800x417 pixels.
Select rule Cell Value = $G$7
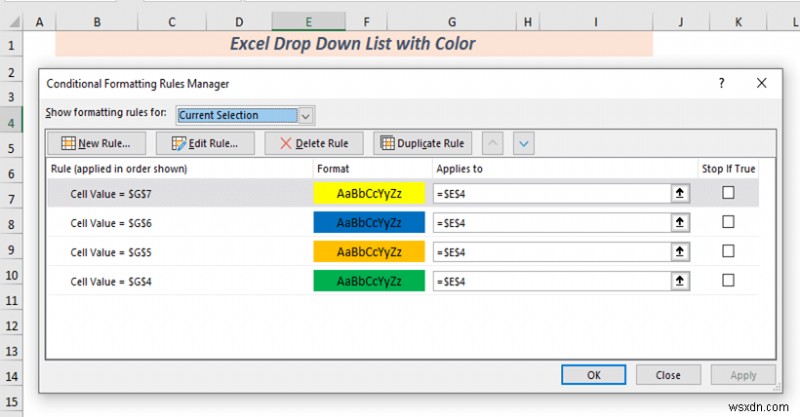pyautogui.click(x=111, y=194)
